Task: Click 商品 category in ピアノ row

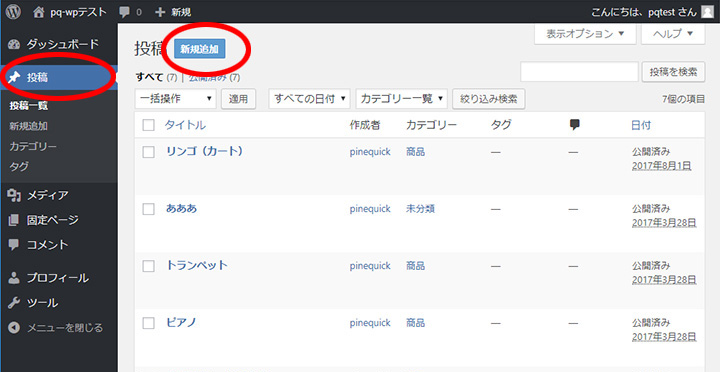Action: tap(416, 323)
